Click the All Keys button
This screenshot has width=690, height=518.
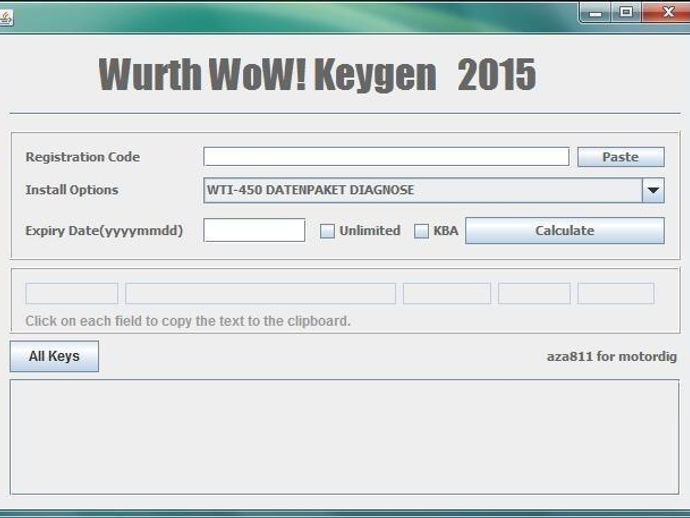54,356
